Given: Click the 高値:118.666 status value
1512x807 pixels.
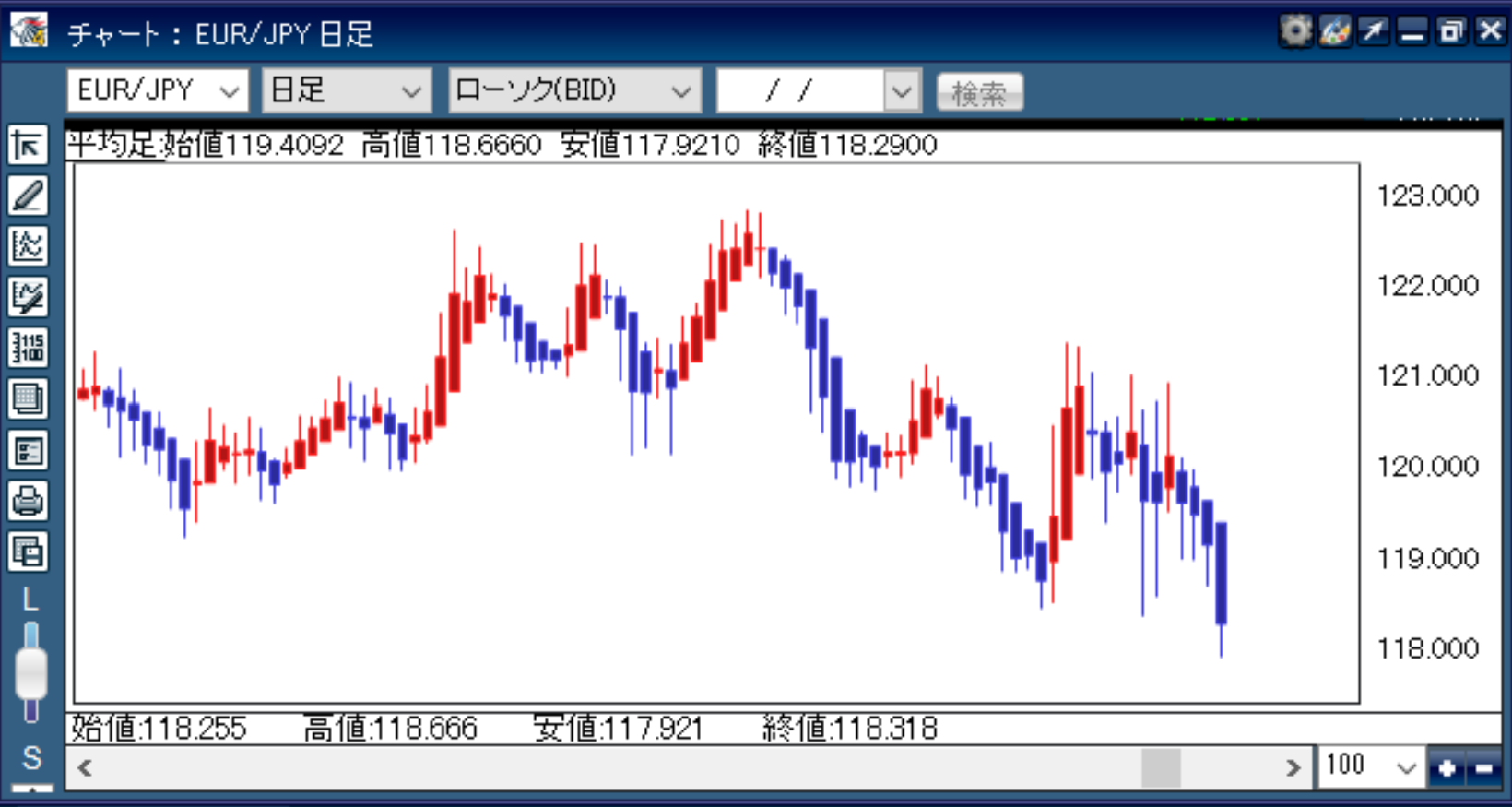Looking at the screenshot, I should click(390, 729).
